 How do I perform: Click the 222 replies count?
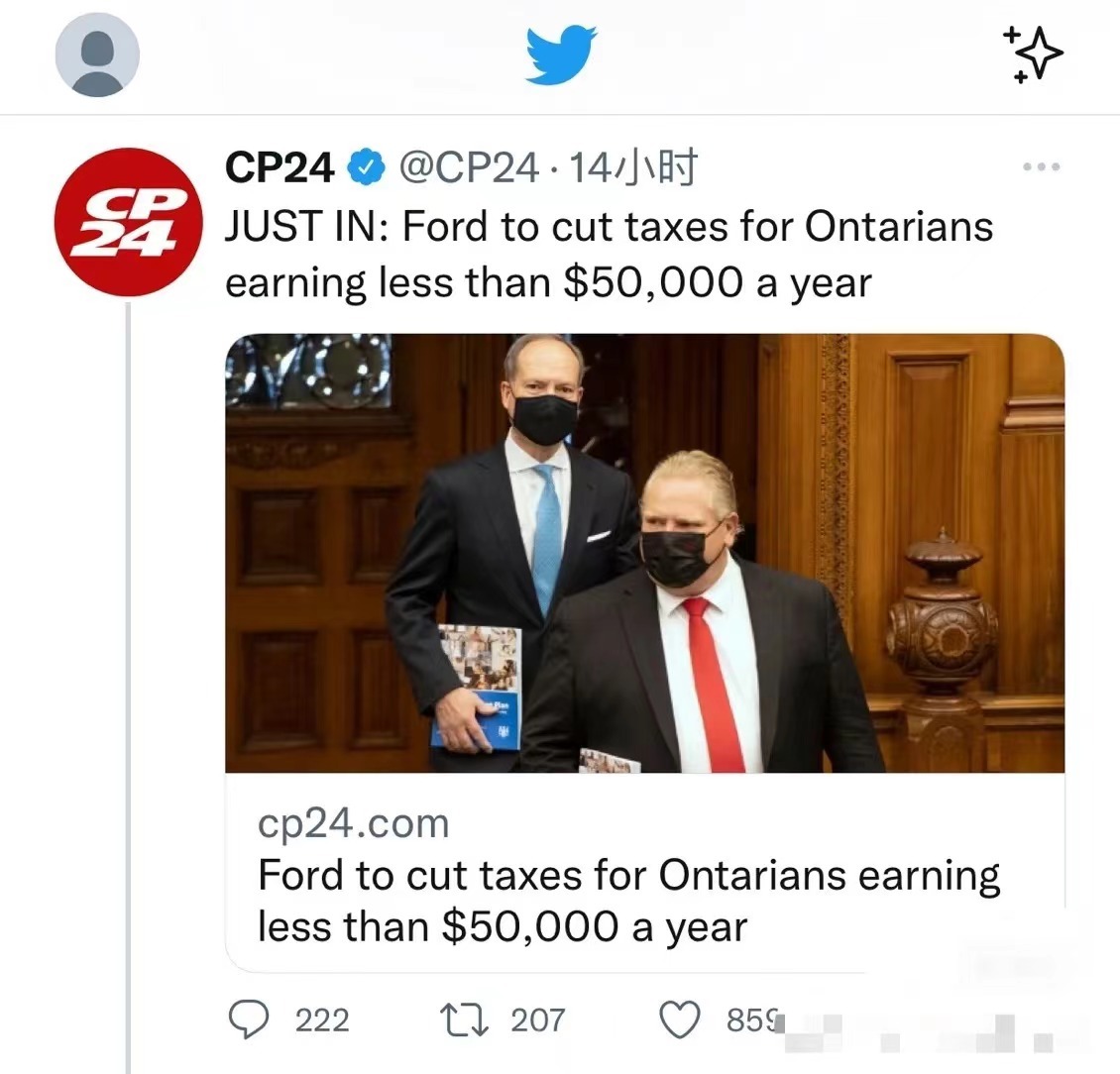pyautogui.click(x=322, y=1020)
